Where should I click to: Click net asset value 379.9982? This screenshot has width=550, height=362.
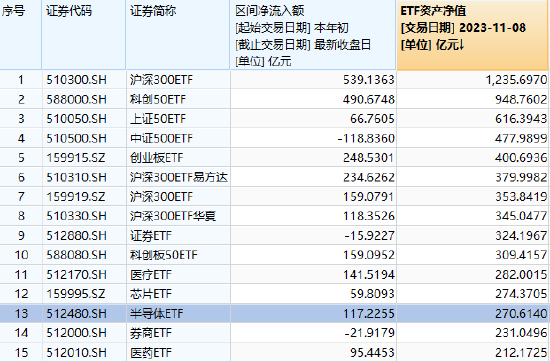tap(521, 177)
